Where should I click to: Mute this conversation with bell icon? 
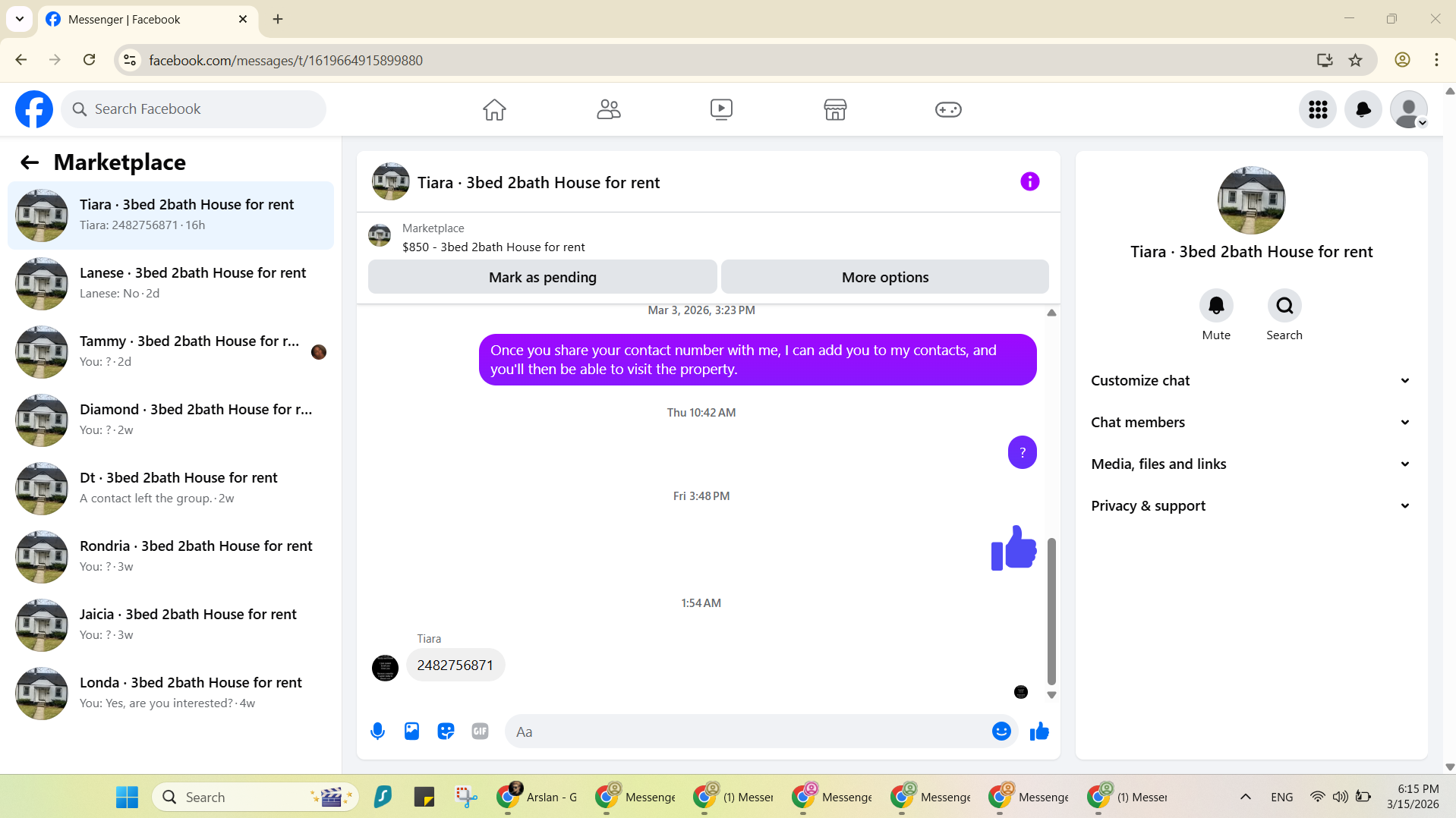click(1216, 306)
